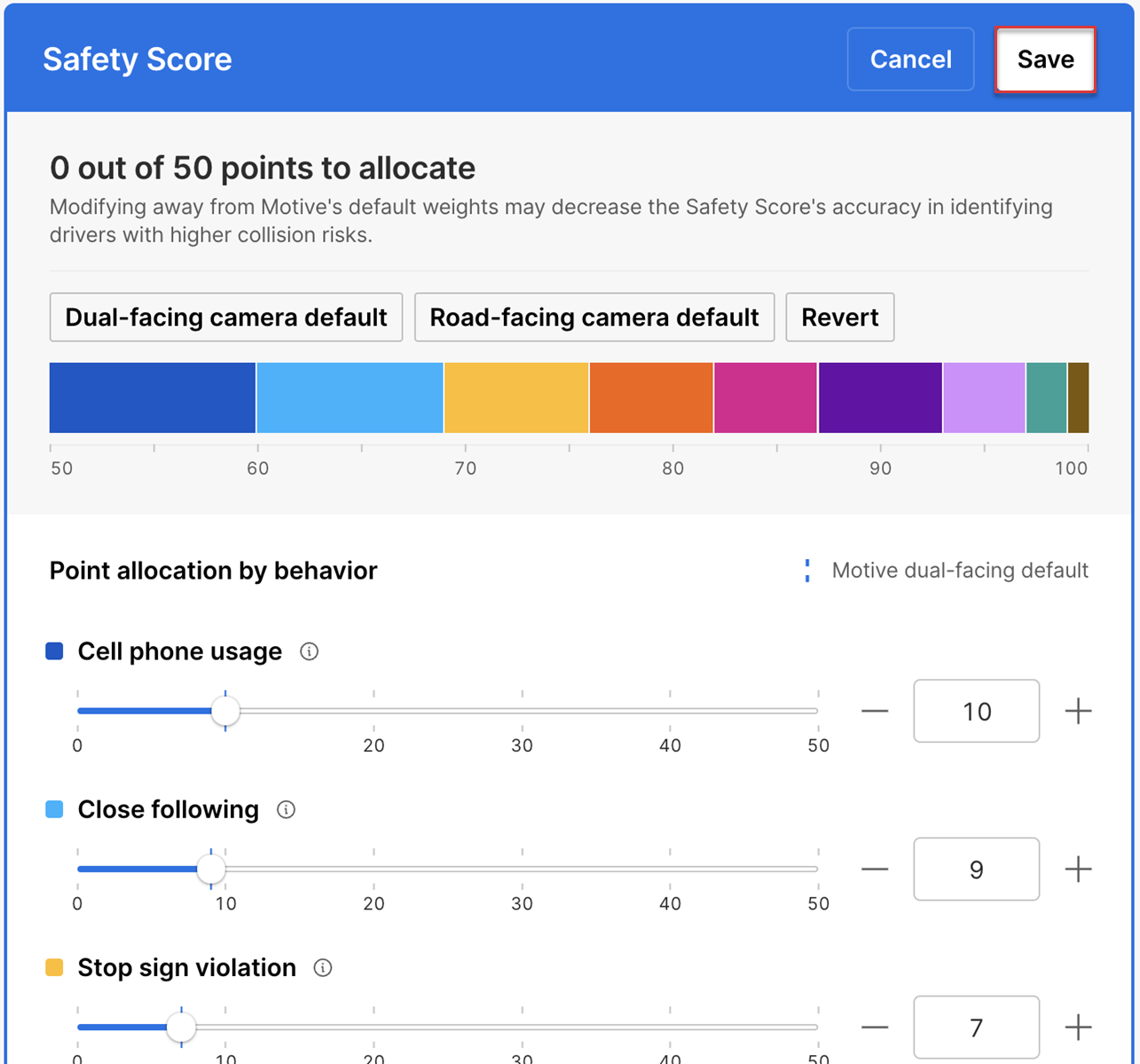Viewport: 1140px width, 1064px height.
Task: Apply the Road-facing camera default
Action: click(x=594, y=318)
